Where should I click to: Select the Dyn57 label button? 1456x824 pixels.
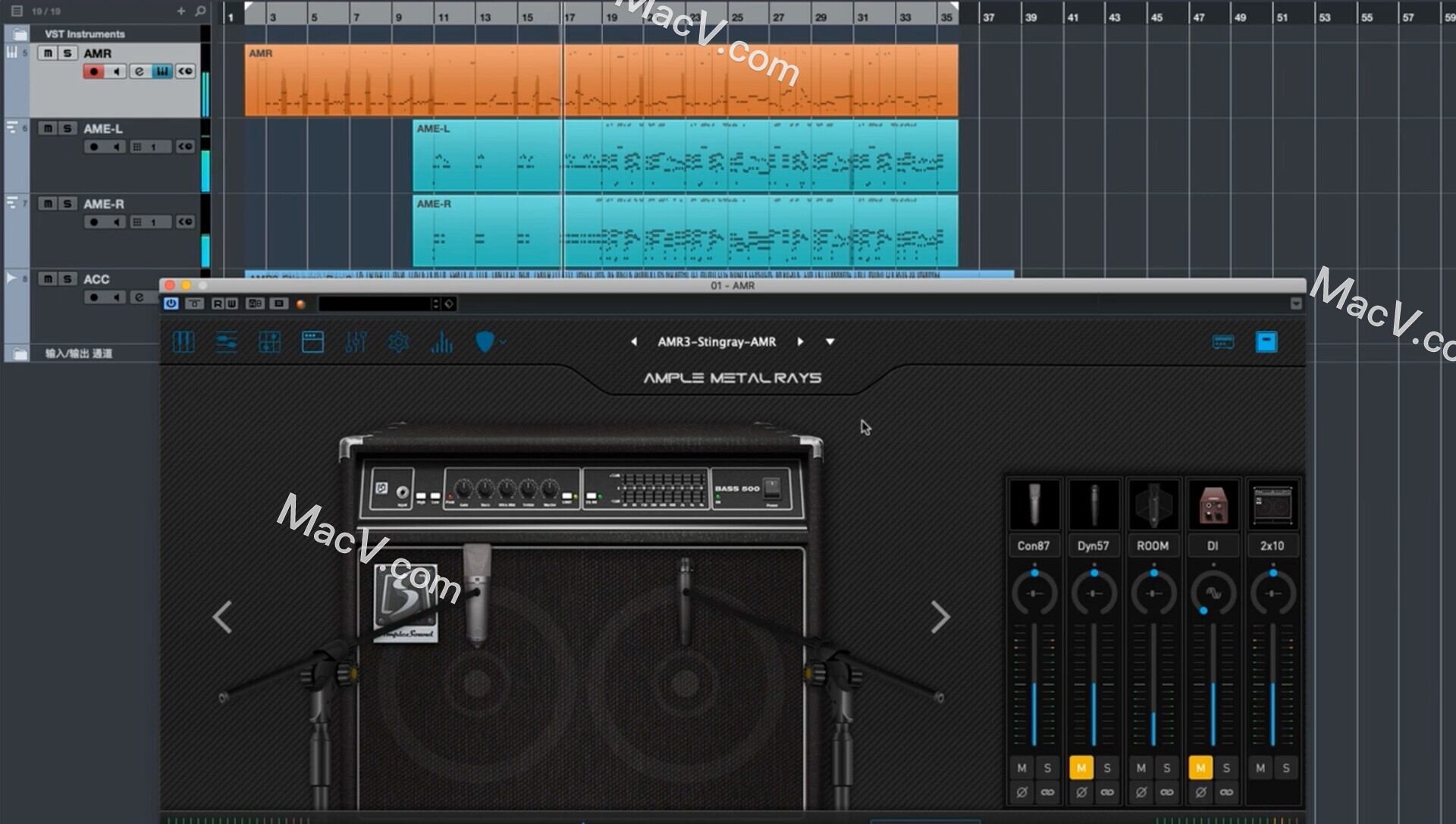pyautogui.click(x=1094, y=546)
